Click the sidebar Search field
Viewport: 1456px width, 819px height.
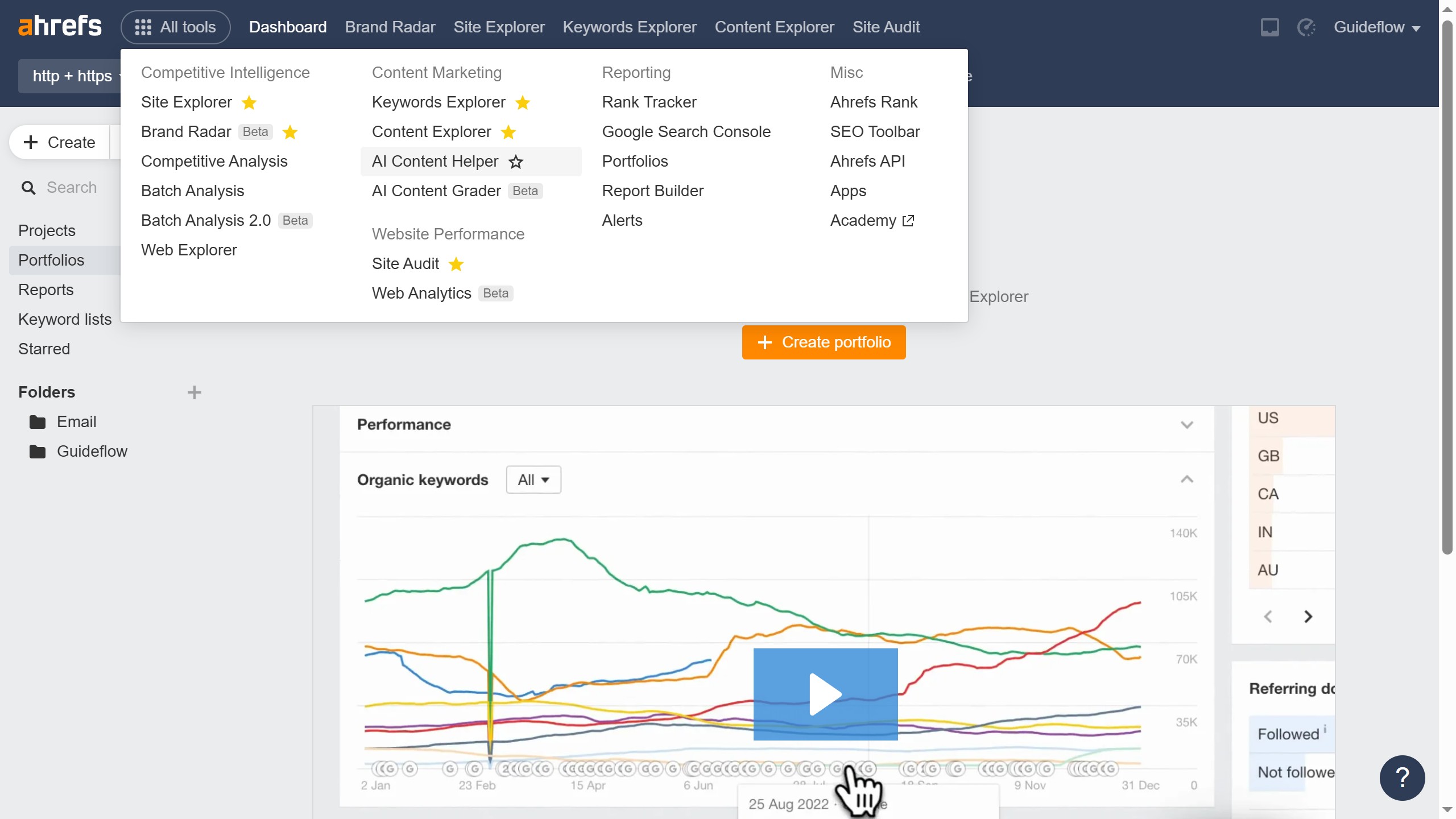(x=72, y=188)
